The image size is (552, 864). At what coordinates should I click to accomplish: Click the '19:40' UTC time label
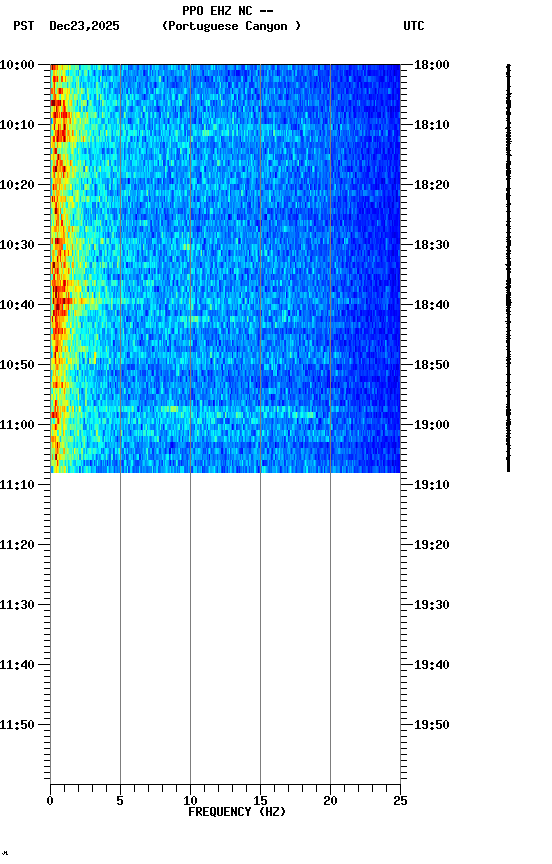(x=432, y=665)
